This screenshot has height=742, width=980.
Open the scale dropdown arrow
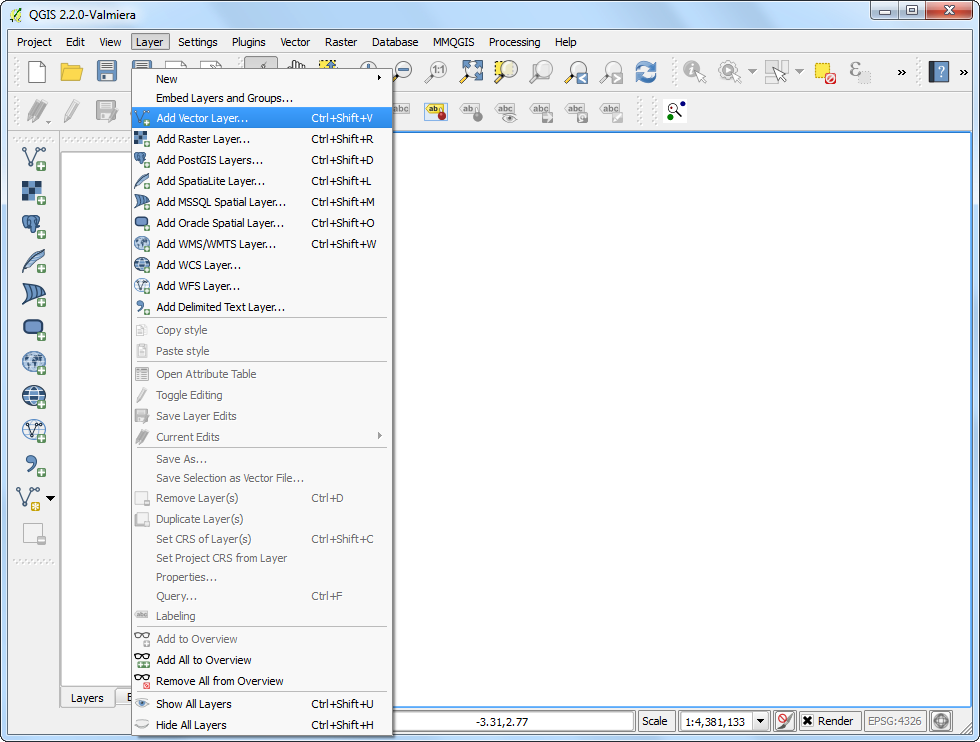[760, 721]
